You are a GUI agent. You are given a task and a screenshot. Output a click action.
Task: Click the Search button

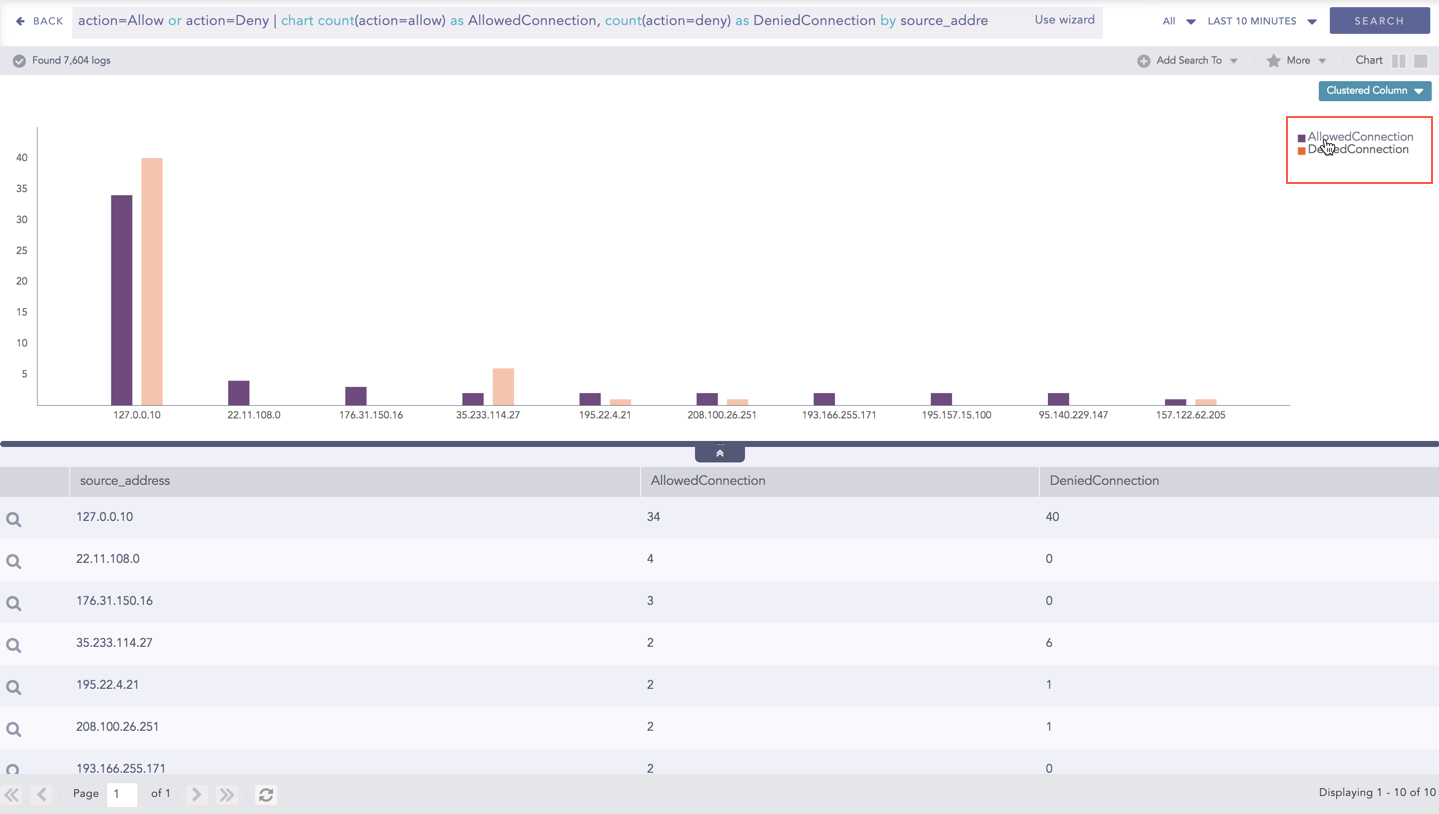coord(1379,21)
